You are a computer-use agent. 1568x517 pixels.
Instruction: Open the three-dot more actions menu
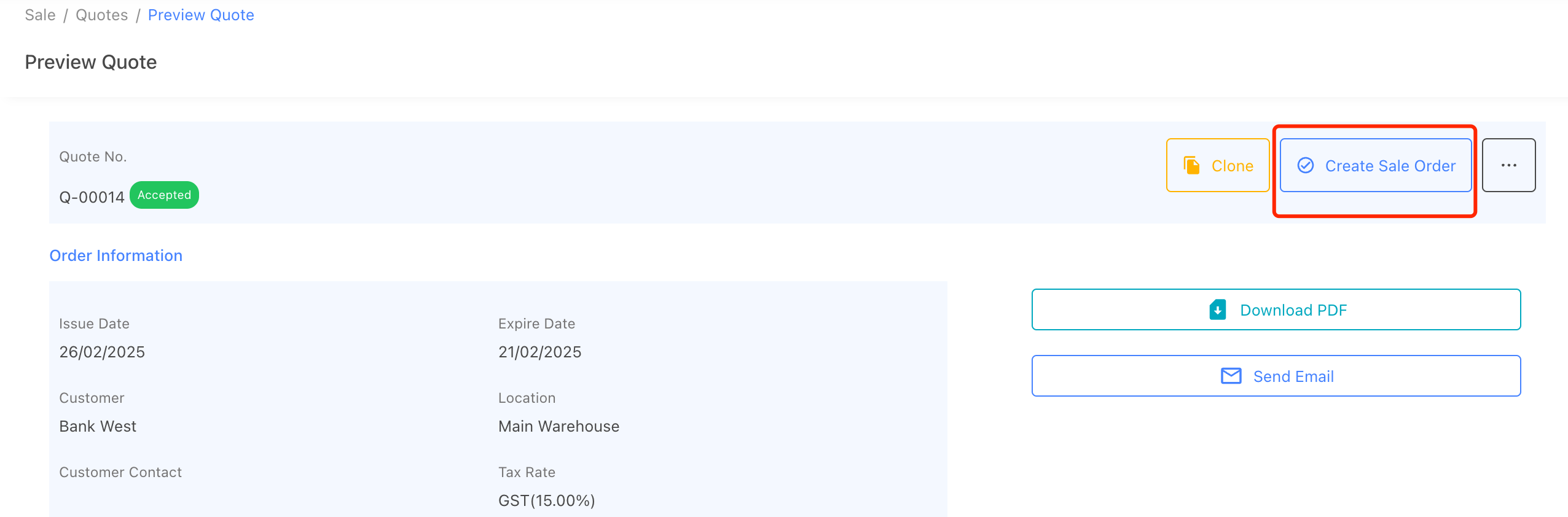tap(1508, 165)
